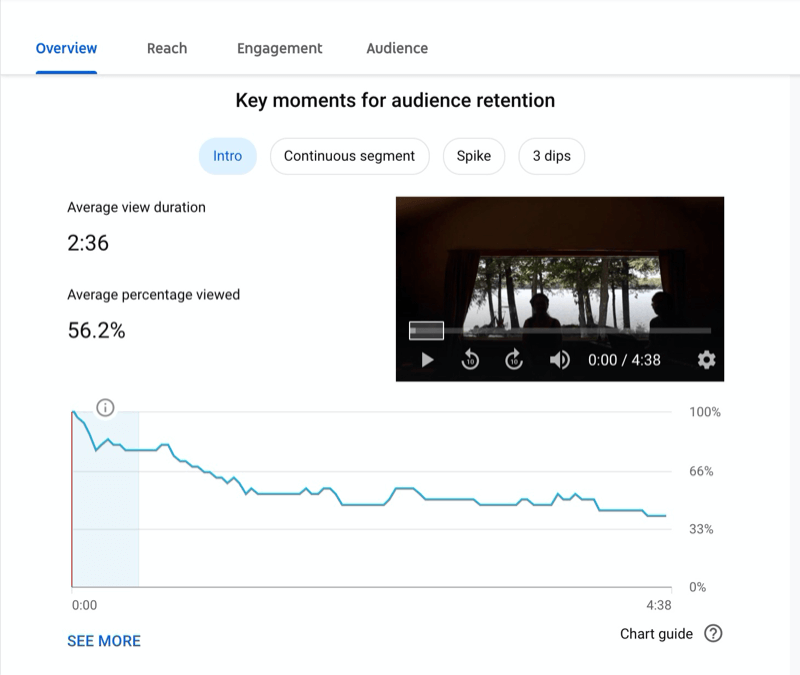Play the video preview
Viewport: 800px width, 675px height.
coord(428,360)
